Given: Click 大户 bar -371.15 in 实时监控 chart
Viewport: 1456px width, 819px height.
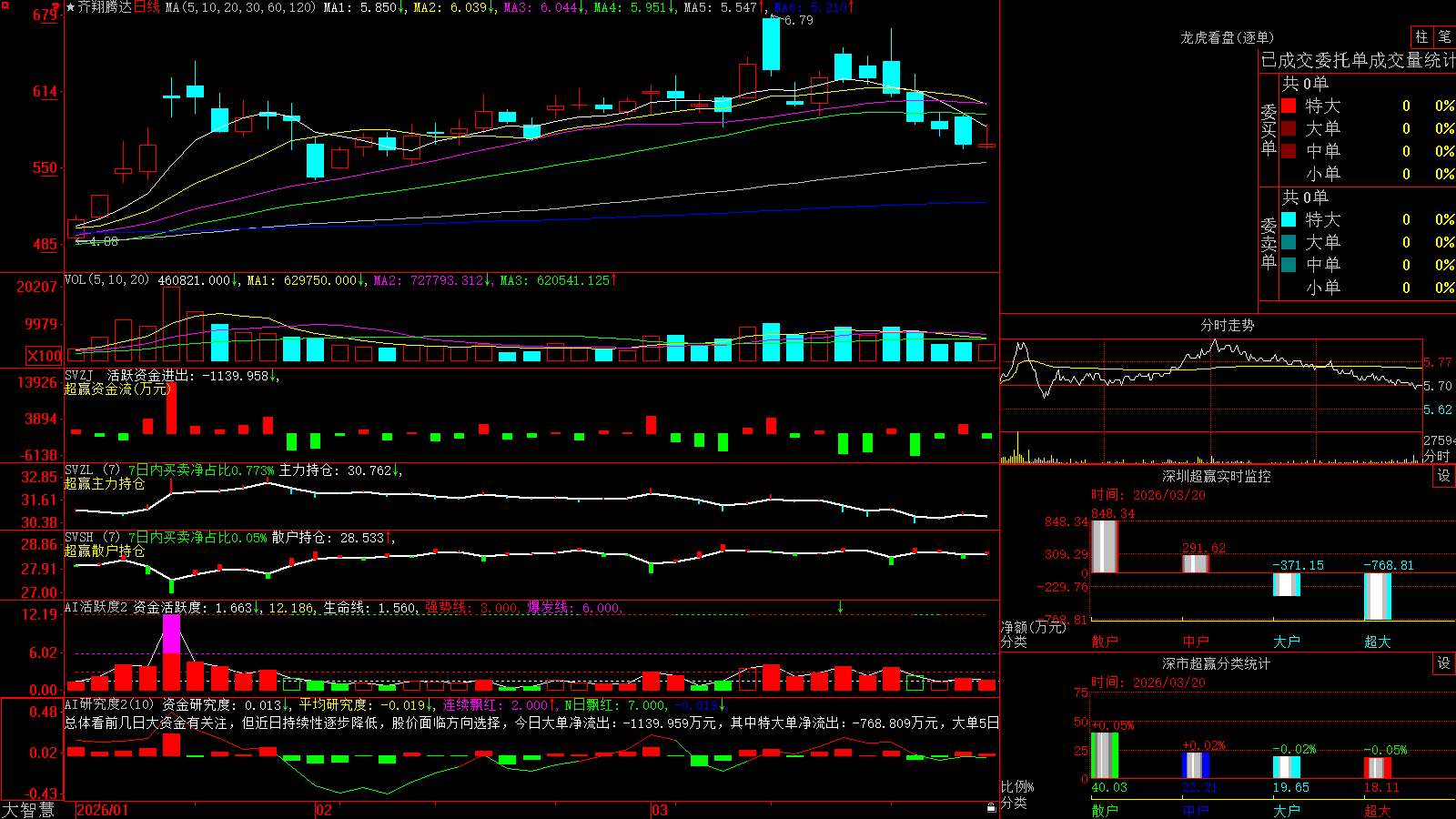Looking at the screenshot, I should [1287, 584].
